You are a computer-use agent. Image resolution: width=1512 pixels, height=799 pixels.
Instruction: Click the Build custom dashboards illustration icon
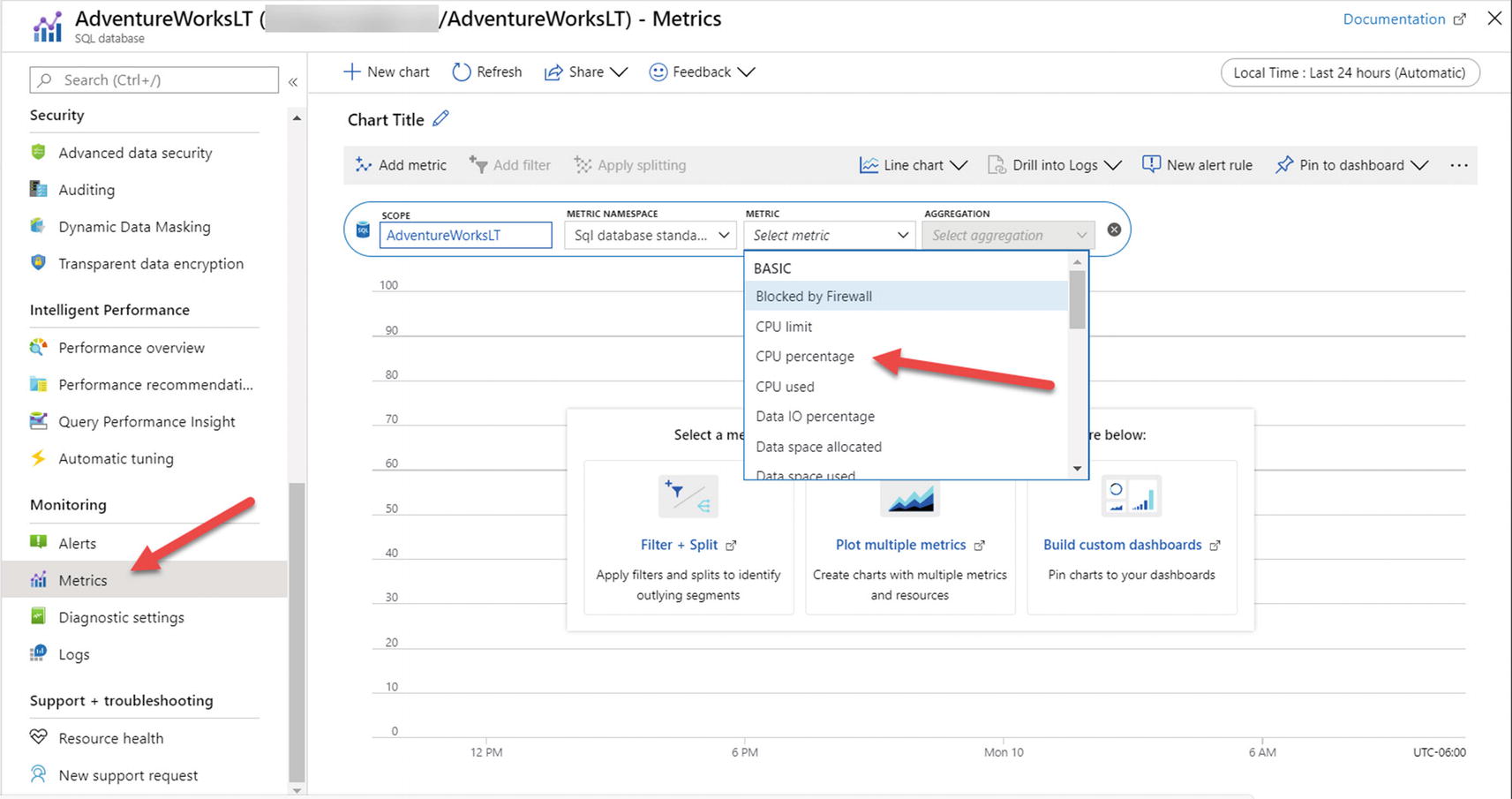pos(1132,496)
